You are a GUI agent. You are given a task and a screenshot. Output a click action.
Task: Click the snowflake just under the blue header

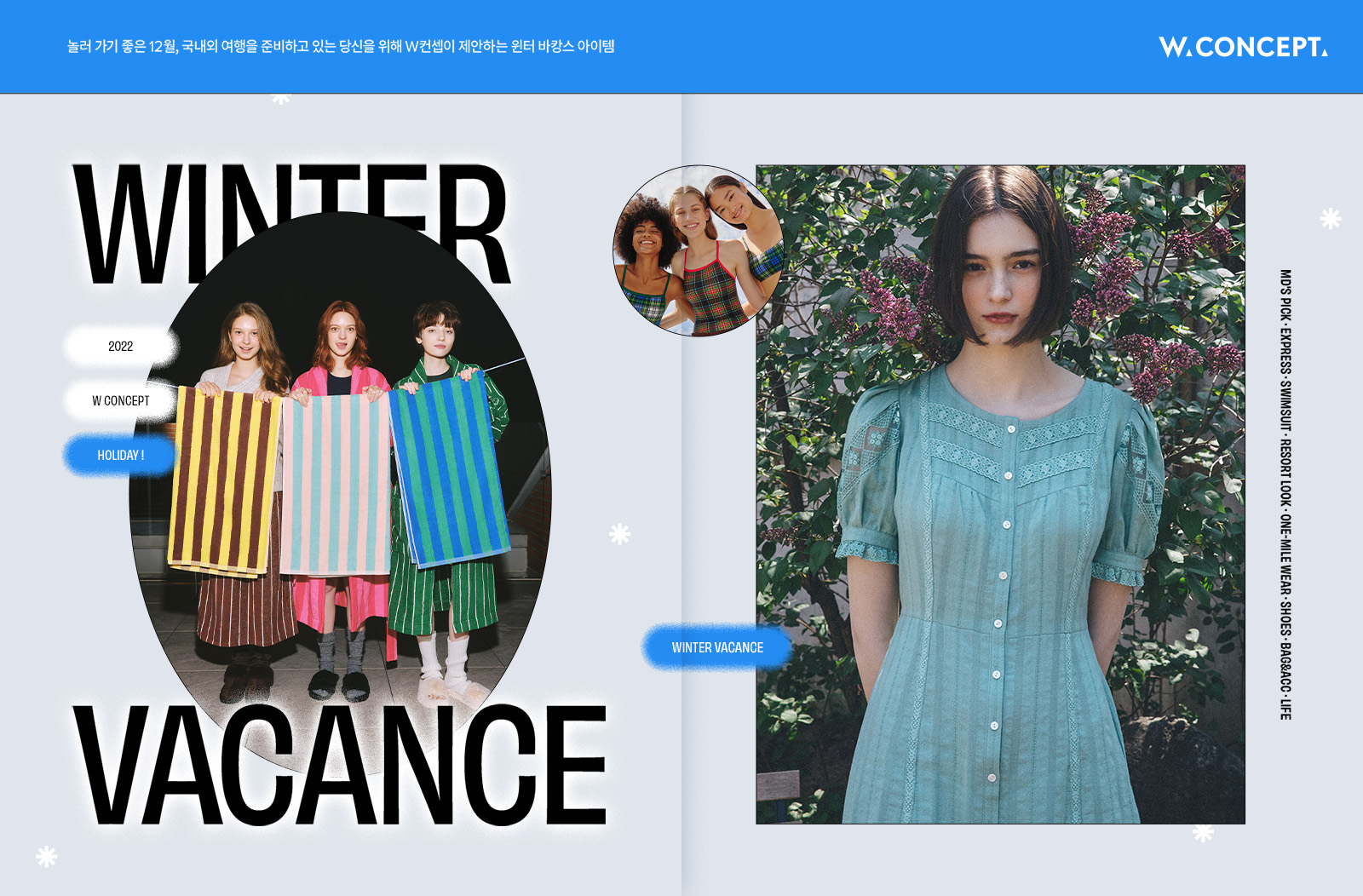pos(281,98)
